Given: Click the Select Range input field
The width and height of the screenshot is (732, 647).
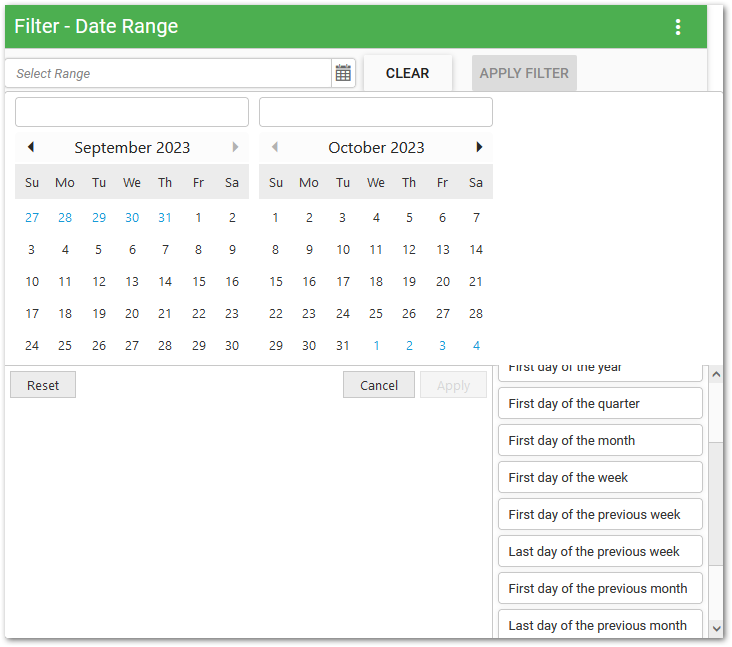Looking at the screenshot, I should coord(168,73).
